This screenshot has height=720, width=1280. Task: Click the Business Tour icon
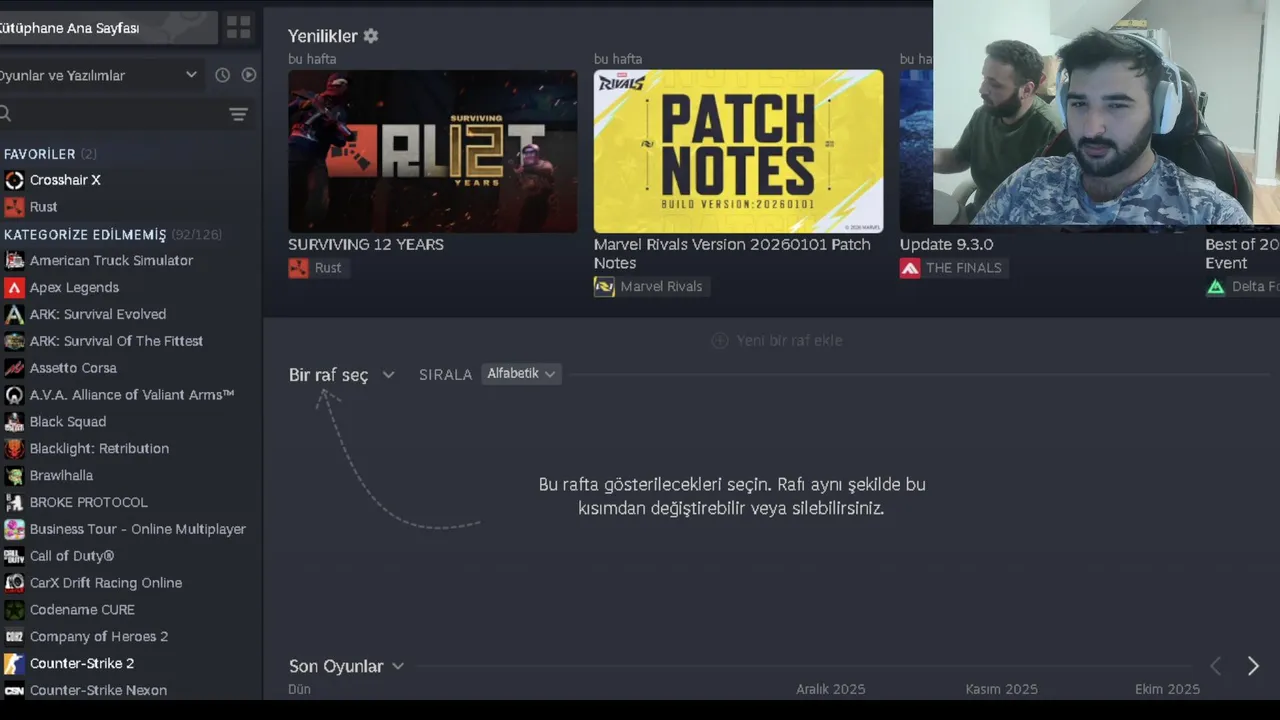(14, 529)
